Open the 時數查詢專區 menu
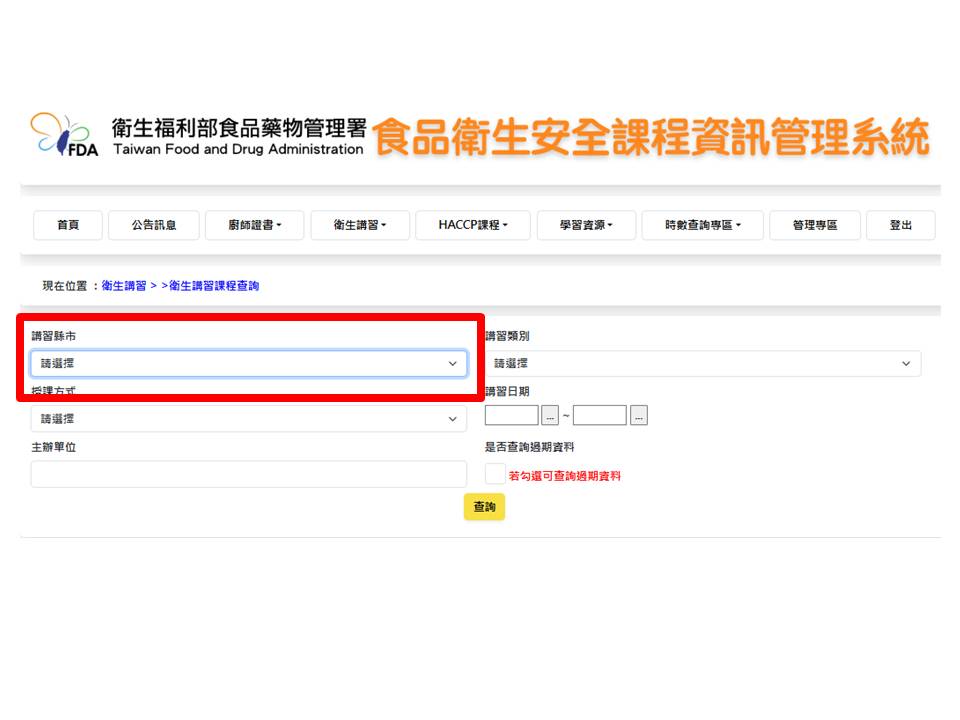Image resolution: width=960 pixels, height=720 pixels. 703,226
